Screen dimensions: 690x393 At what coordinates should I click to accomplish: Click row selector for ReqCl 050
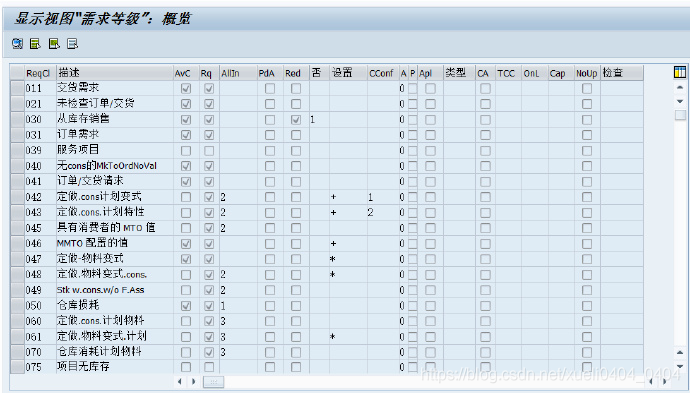click(x=17, y=305)
